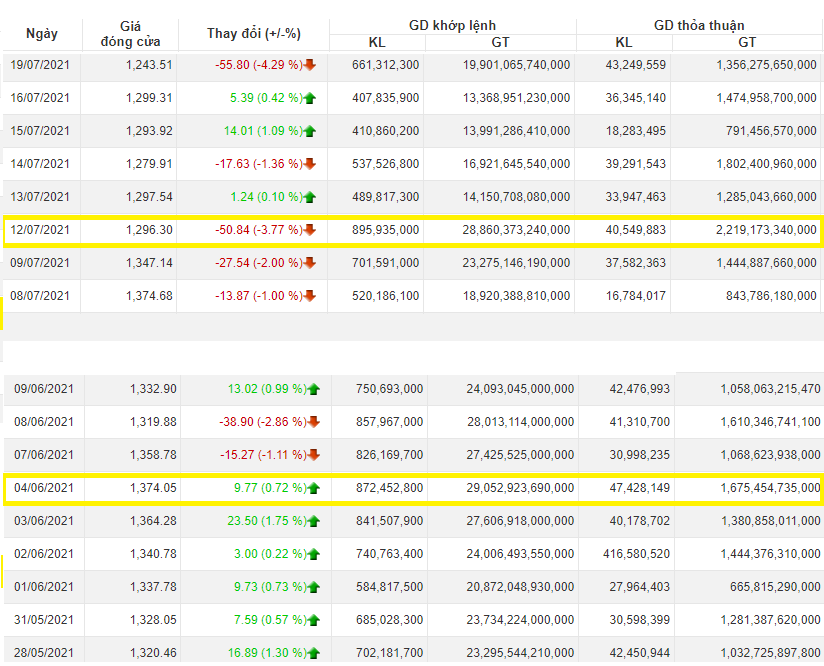Click closing price 1,374.05
The width and height of the screenshot is (824, 666).
[153, 488]
